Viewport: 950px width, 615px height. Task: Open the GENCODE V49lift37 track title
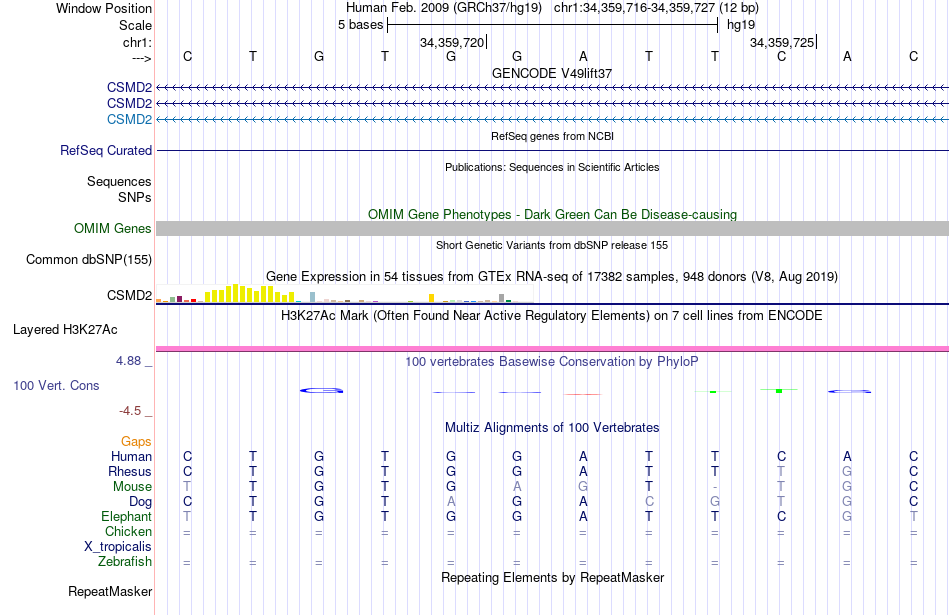pos(552,73)
